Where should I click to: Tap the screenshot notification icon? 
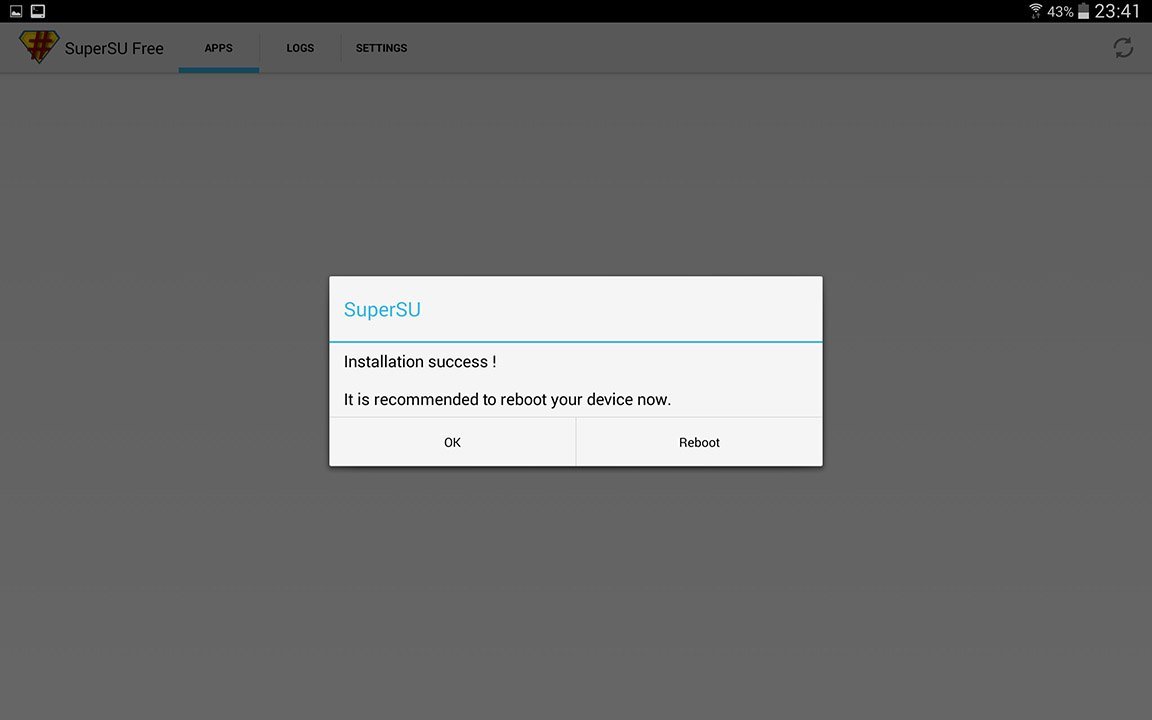coord(37,10)
